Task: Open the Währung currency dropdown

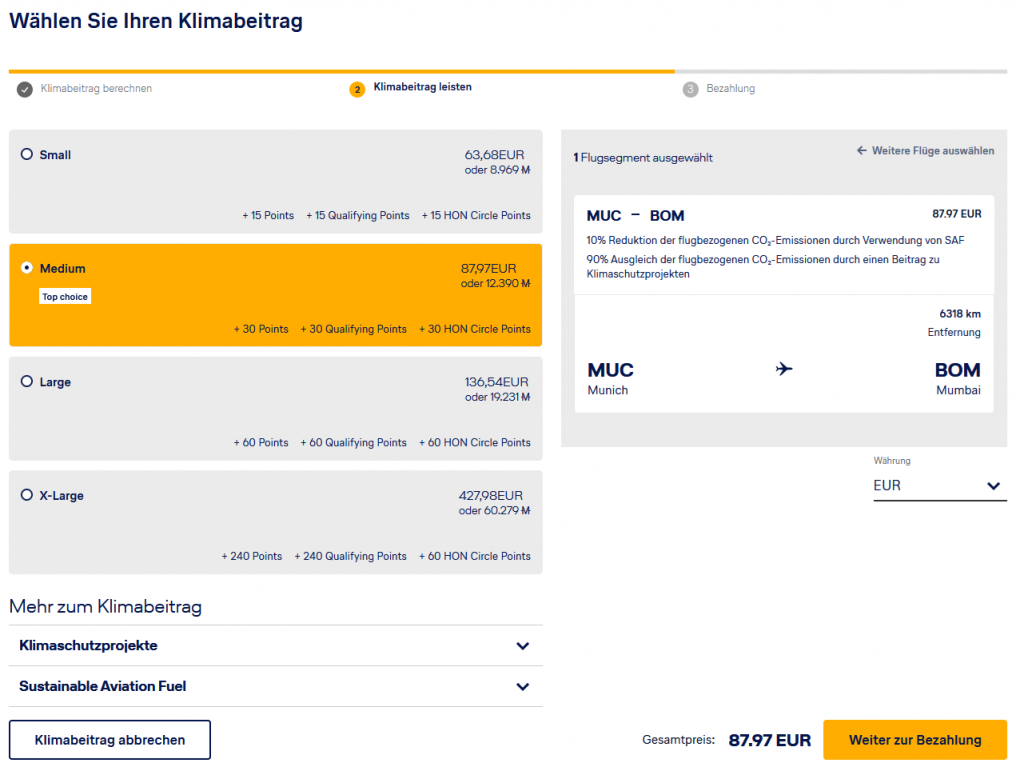Action: tap(940, 486)
